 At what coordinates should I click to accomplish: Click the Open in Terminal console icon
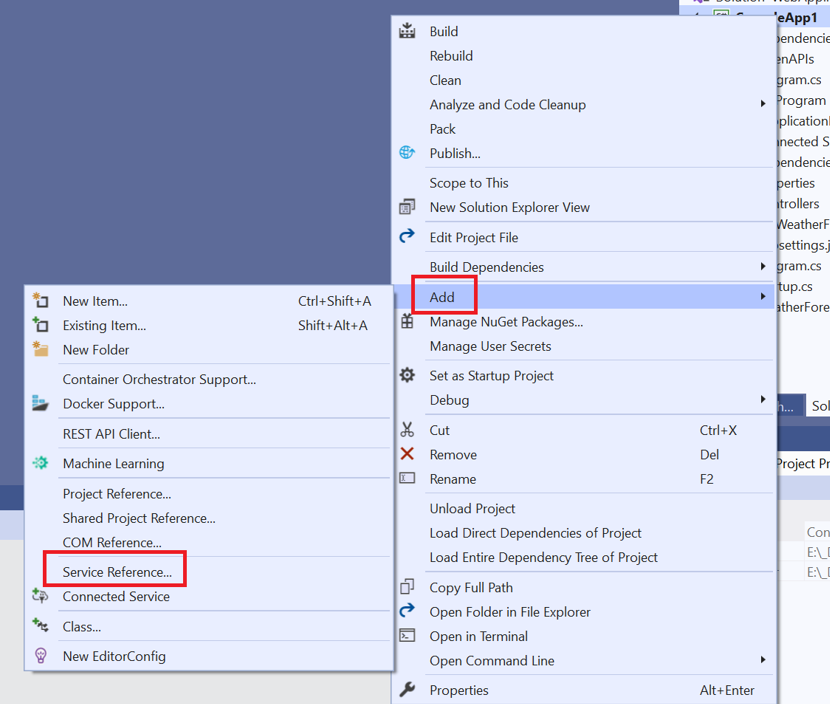[407, 636]
